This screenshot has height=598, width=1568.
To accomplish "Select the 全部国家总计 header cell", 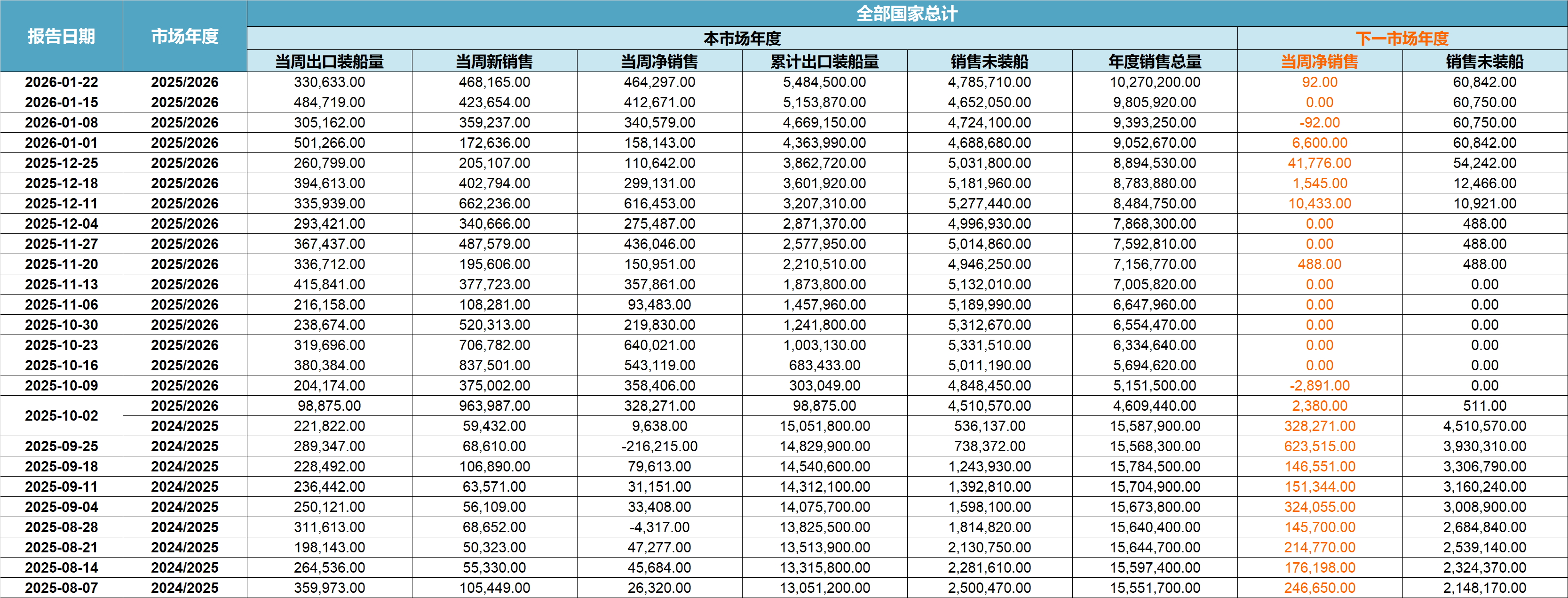I will click(x=906, y=13).
